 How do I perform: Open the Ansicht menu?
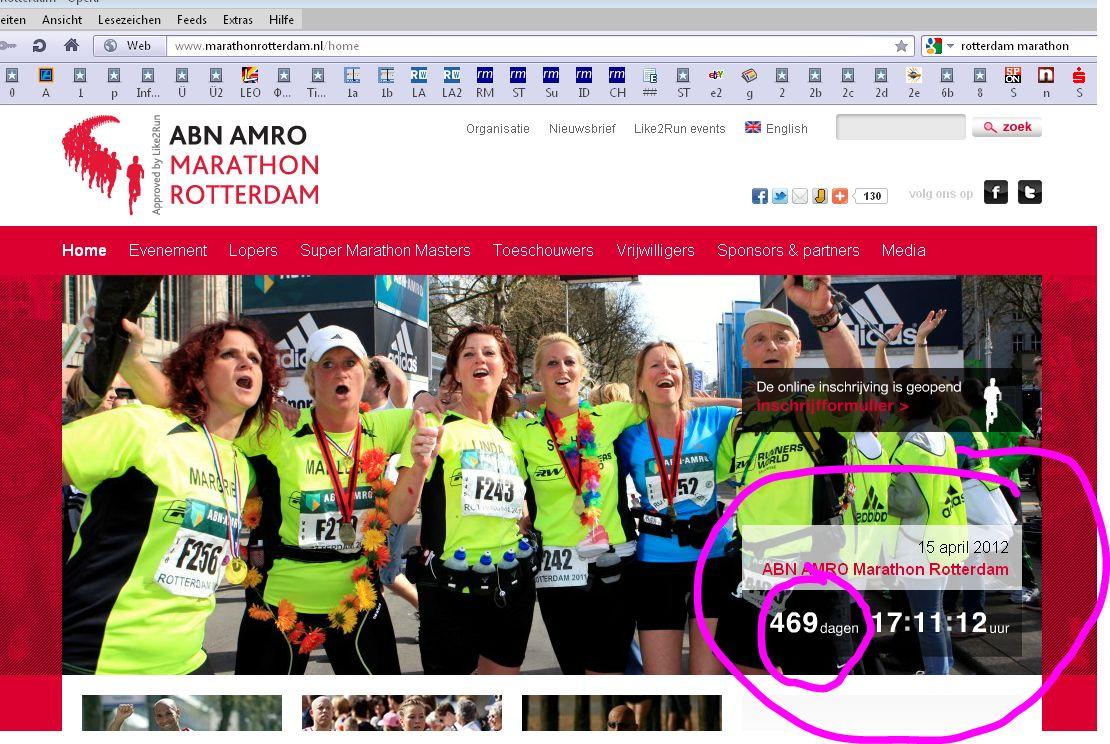point(62,20)
